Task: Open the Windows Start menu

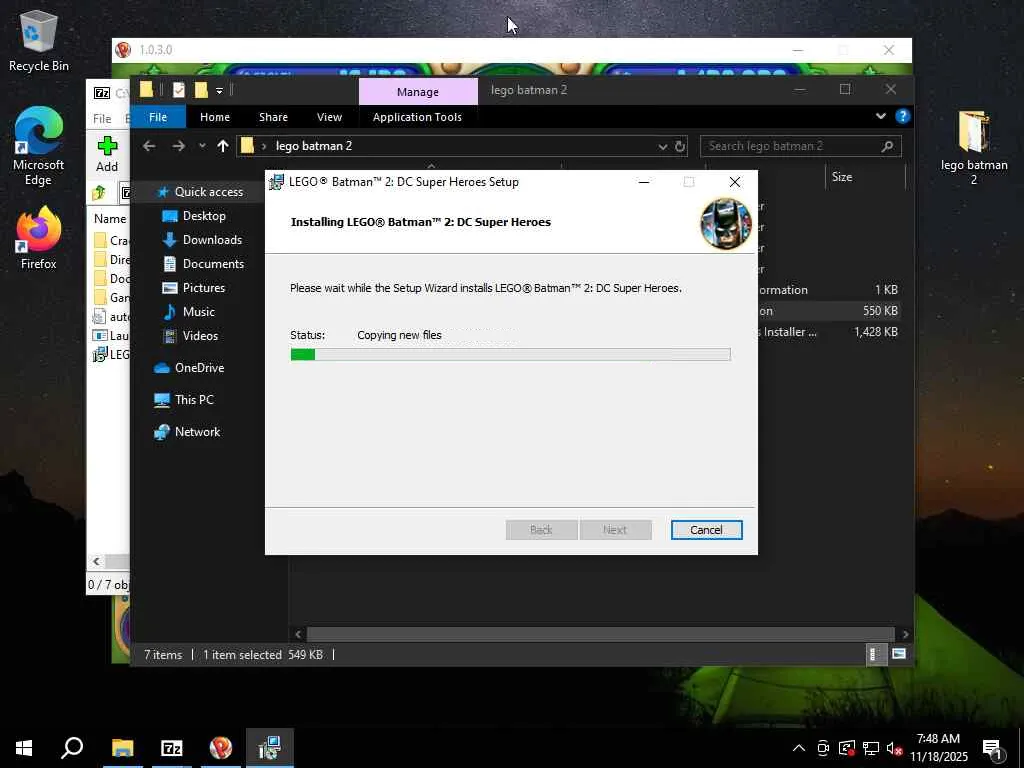Action: pos(24,748)
